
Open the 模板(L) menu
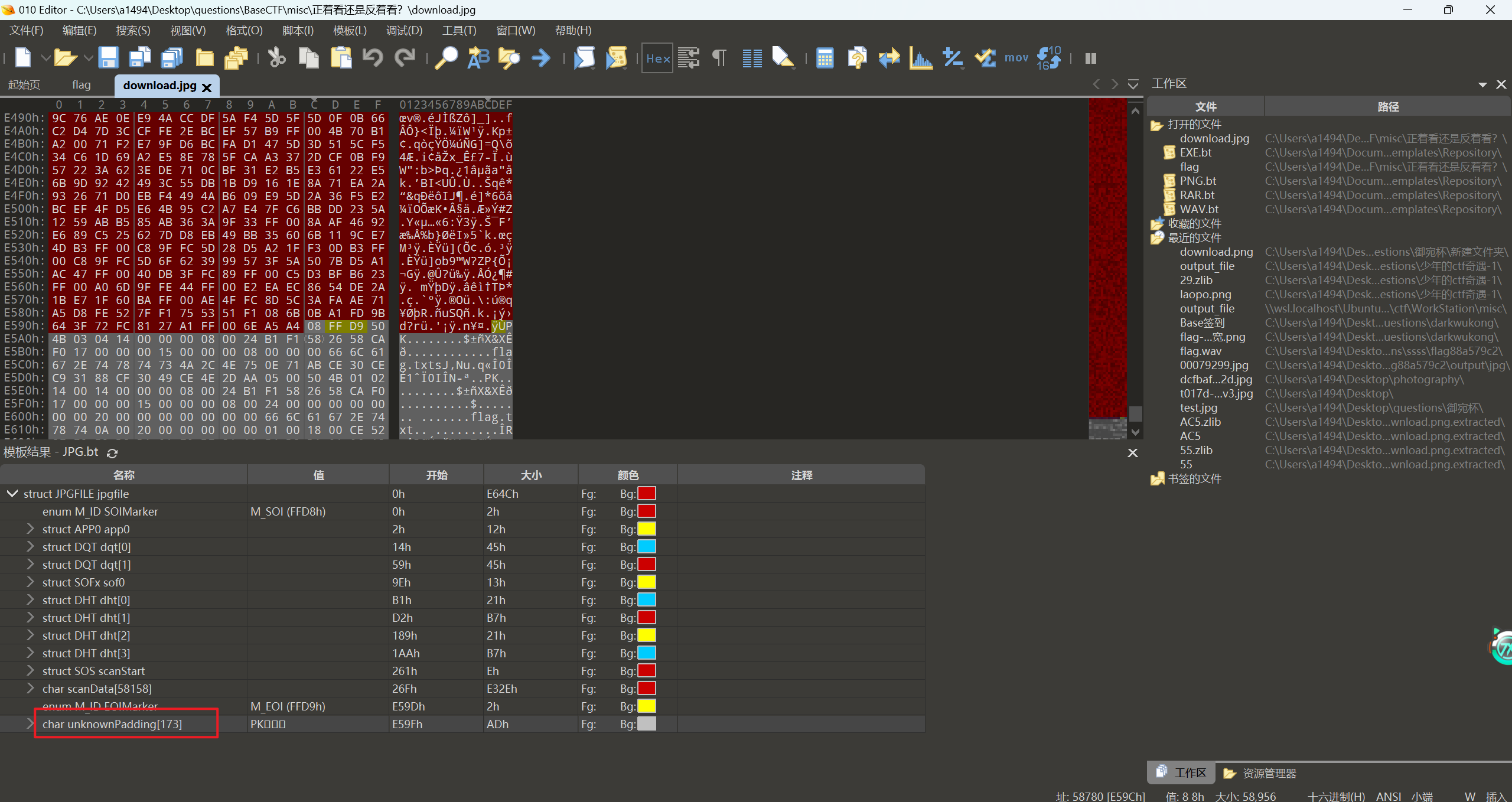pyautogui.click(x=350, y=30)
